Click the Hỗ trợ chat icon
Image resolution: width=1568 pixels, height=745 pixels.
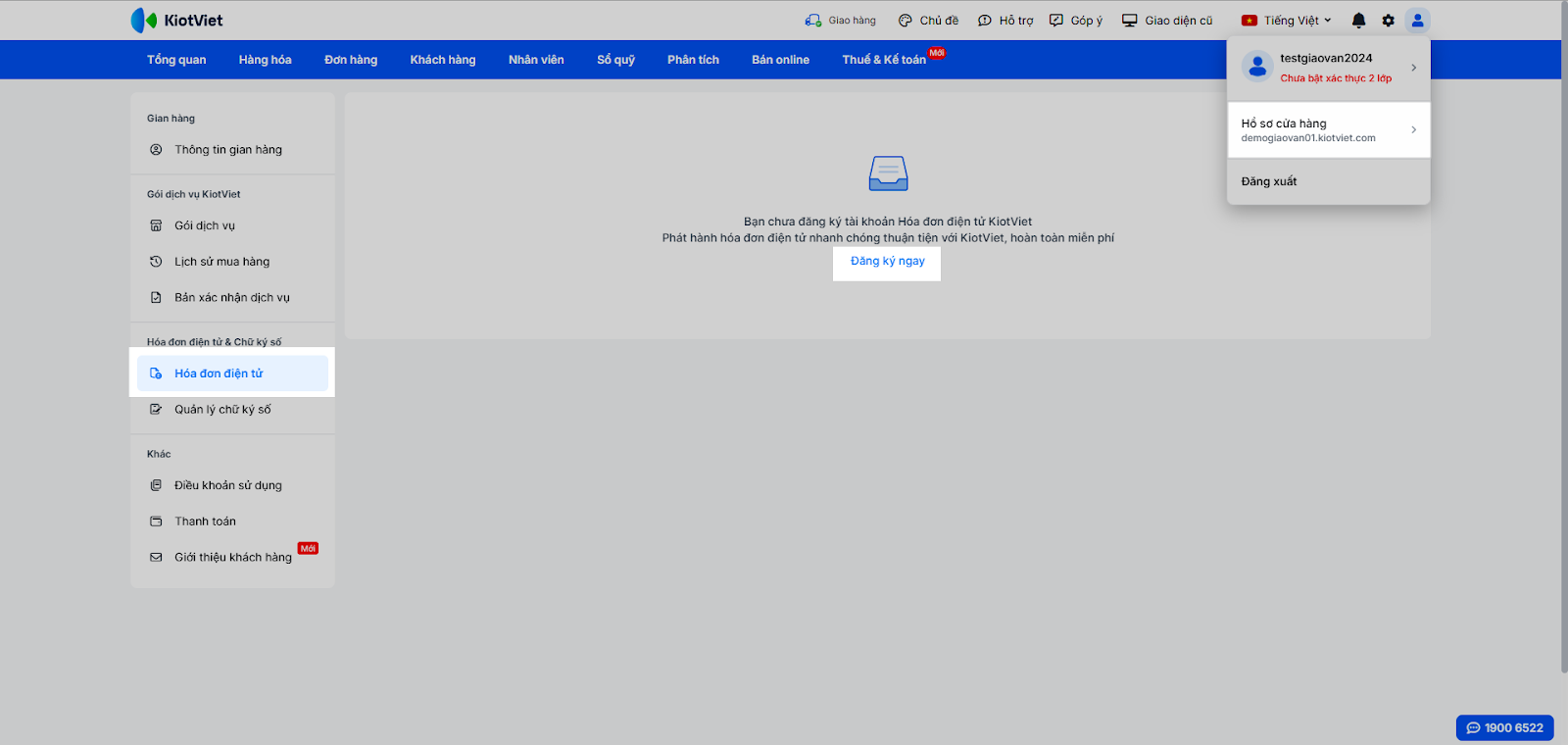coord(985,21)
